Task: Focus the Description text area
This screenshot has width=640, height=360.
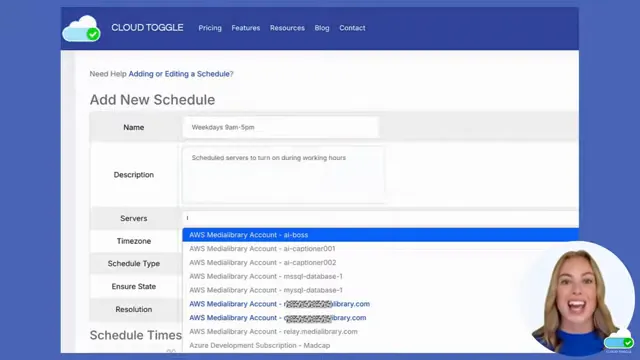Action: [x=283, y=175]
